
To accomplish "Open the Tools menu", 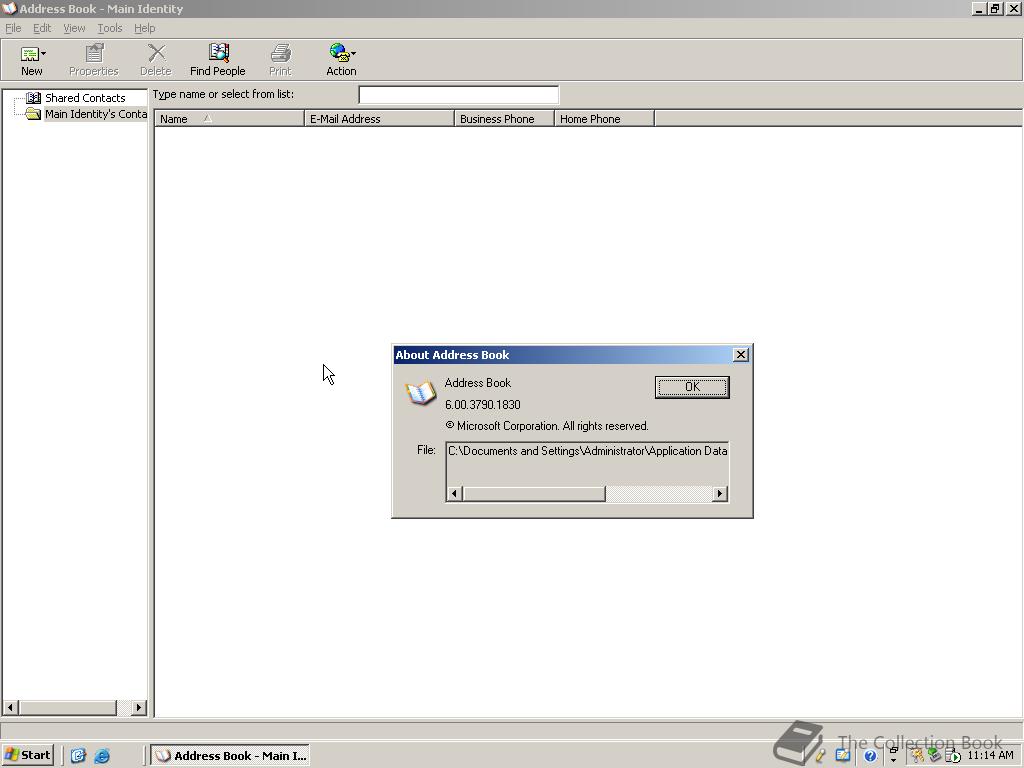I will pos(110,28).
